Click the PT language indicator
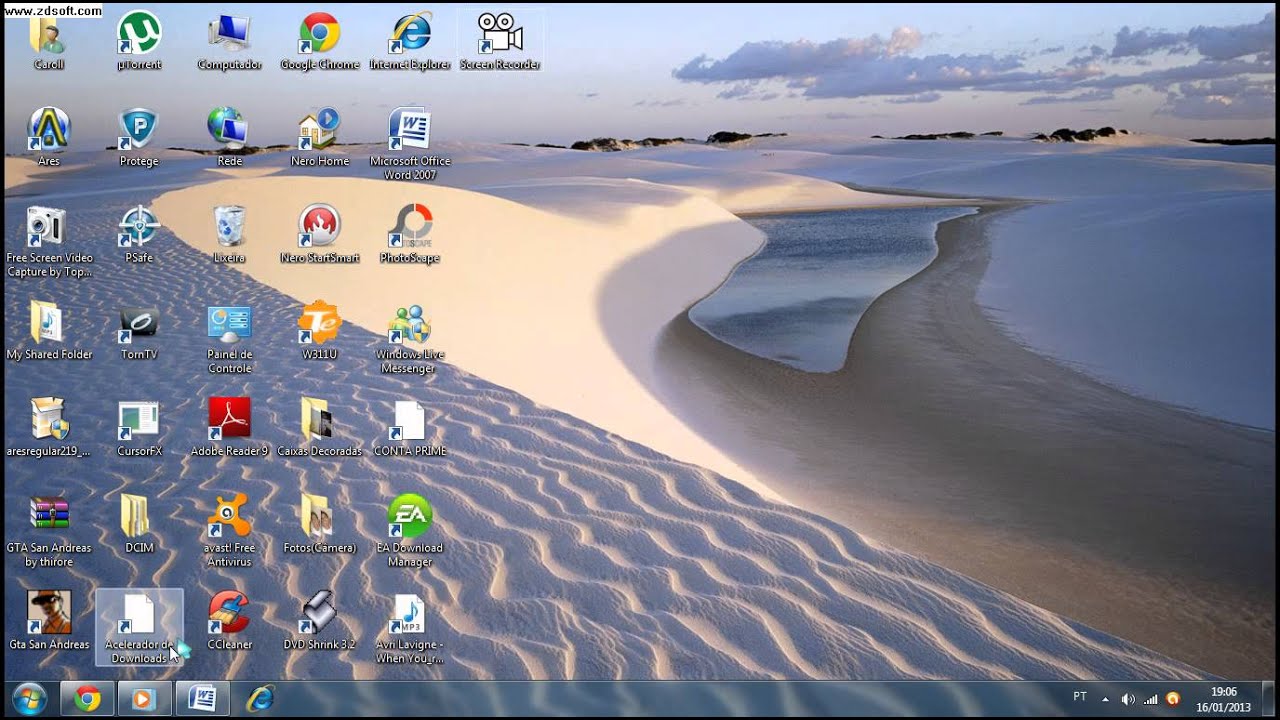 coord(1080,697)
